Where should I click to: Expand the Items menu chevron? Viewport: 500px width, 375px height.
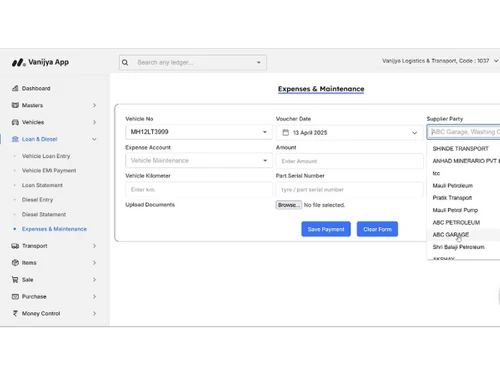pos(94,263)
